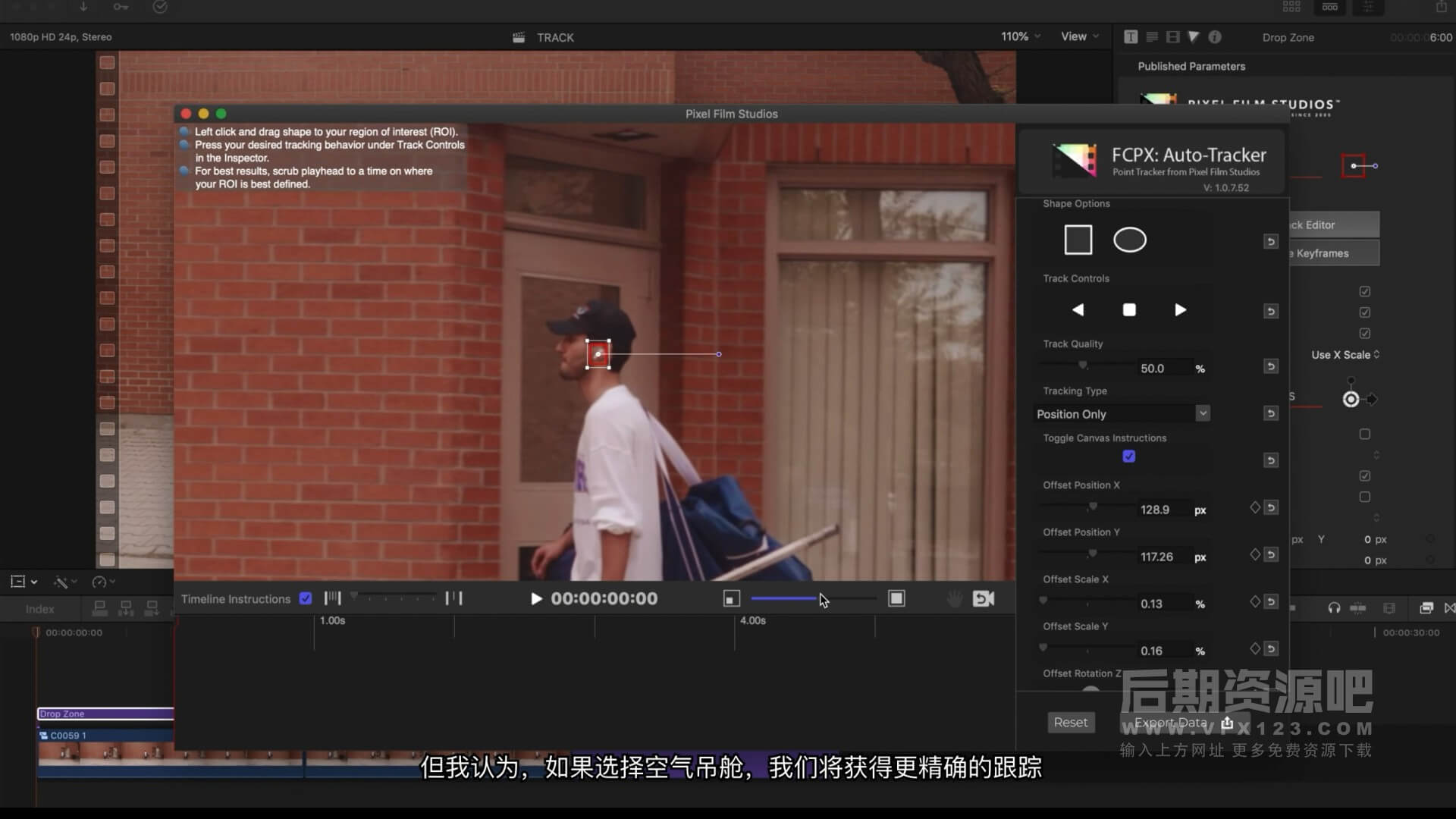Viewport: 1456px width, 819px height.
Task: Click the camera reset view icon
Action: click(x=984, y=599)
